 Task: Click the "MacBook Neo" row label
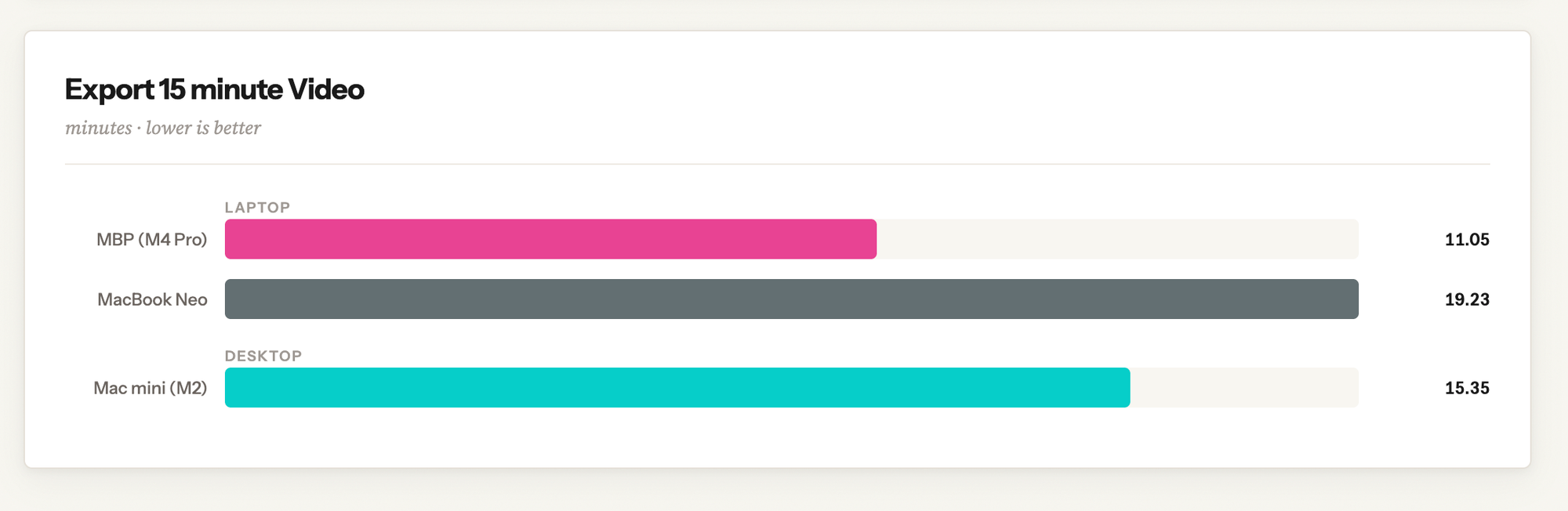[152, 299]
